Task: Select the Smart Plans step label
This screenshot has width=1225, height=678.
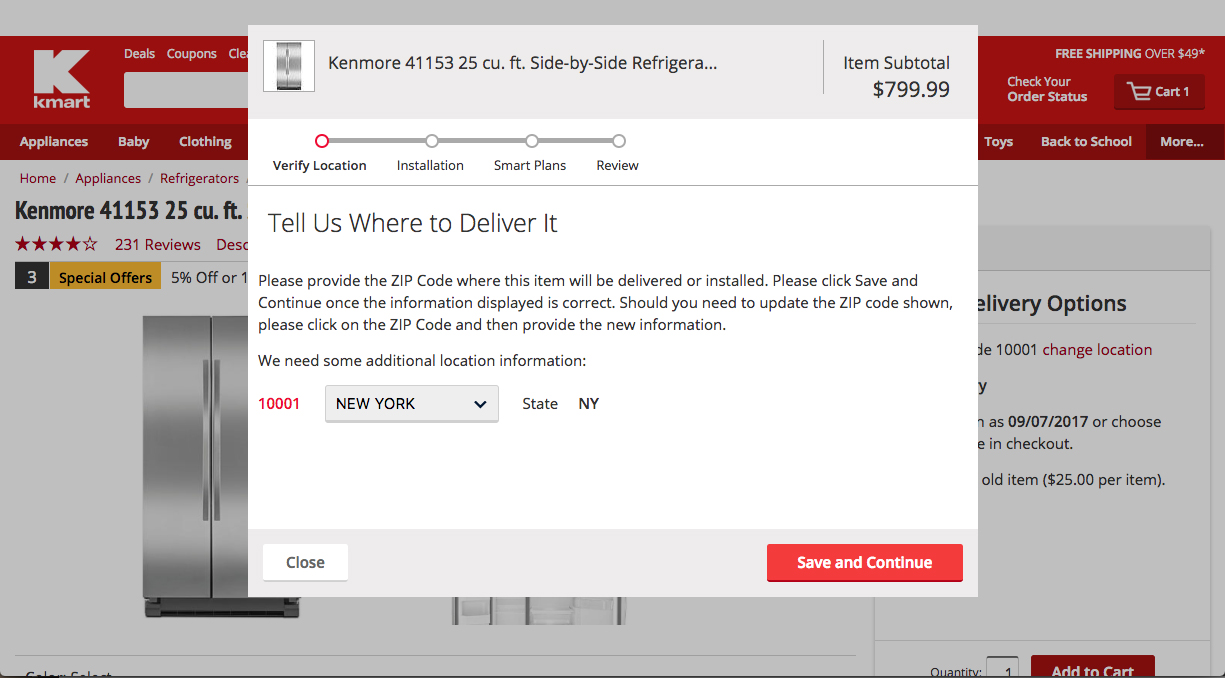Action: (530, 165)
